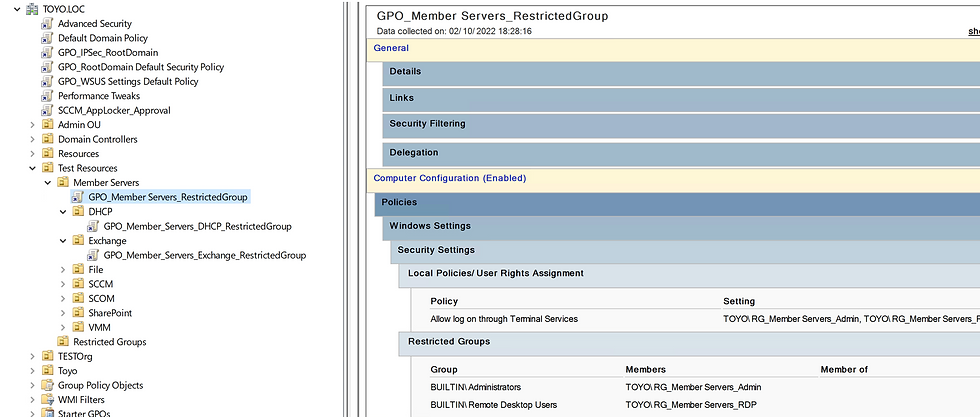The image size is (980, 417).
Task: Click the Performance Tweaks GPO icon
Action: pyautogui.click(x=48, y=96)
